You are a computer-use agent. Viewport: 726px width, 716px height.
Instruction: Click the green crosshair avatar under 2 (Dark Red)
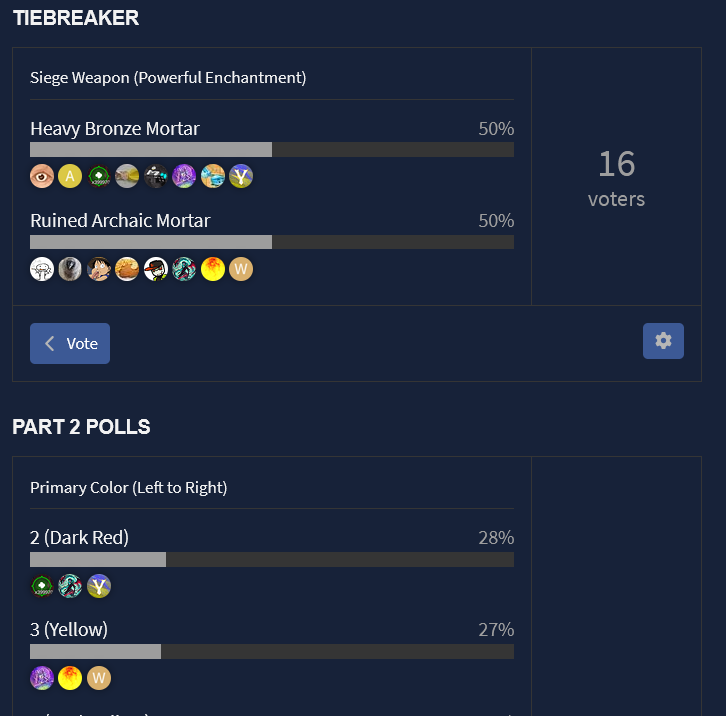point(42,586)
